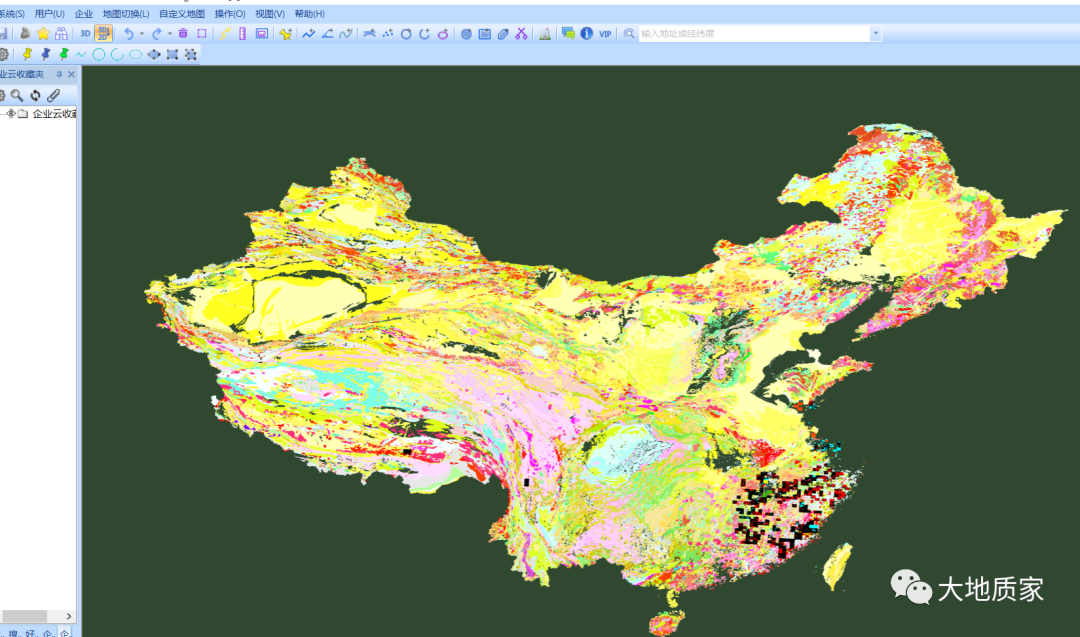This screenshot has height=637, width=1080.
Task: Select the add arc tool icon
Action: (x=424, y=33)
